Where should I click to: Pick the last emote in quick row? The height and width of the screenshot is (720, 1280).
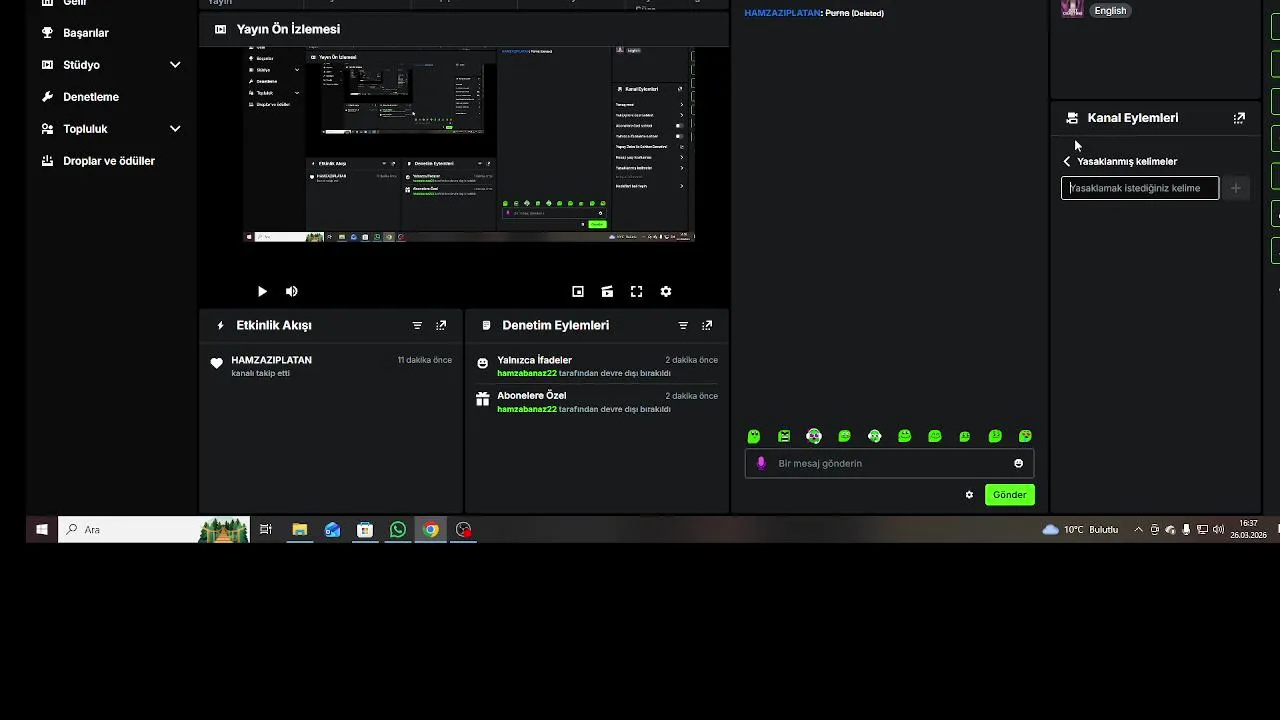1025,436
